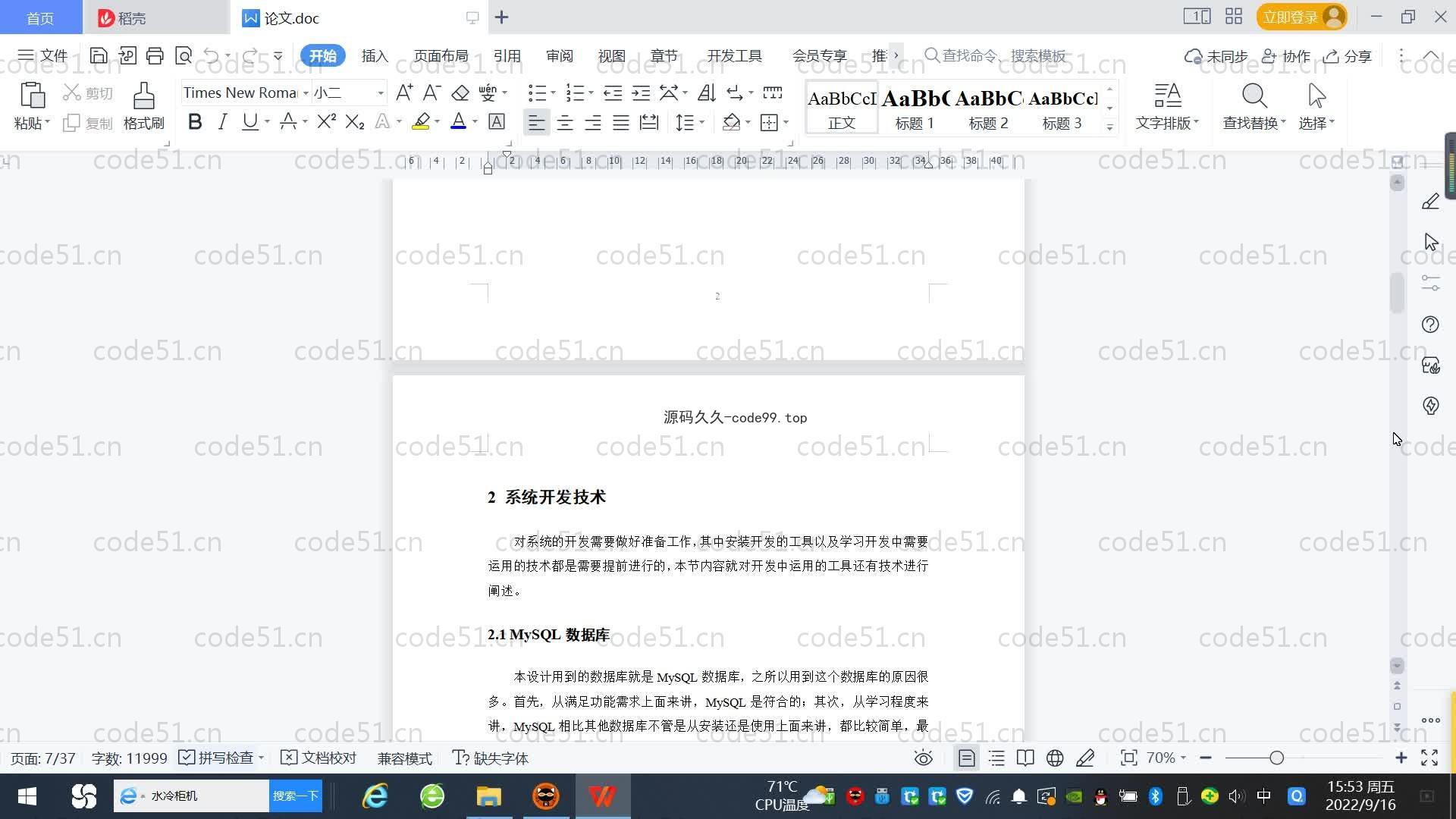Open sidebar settings sliders icon

[1430, 283]
